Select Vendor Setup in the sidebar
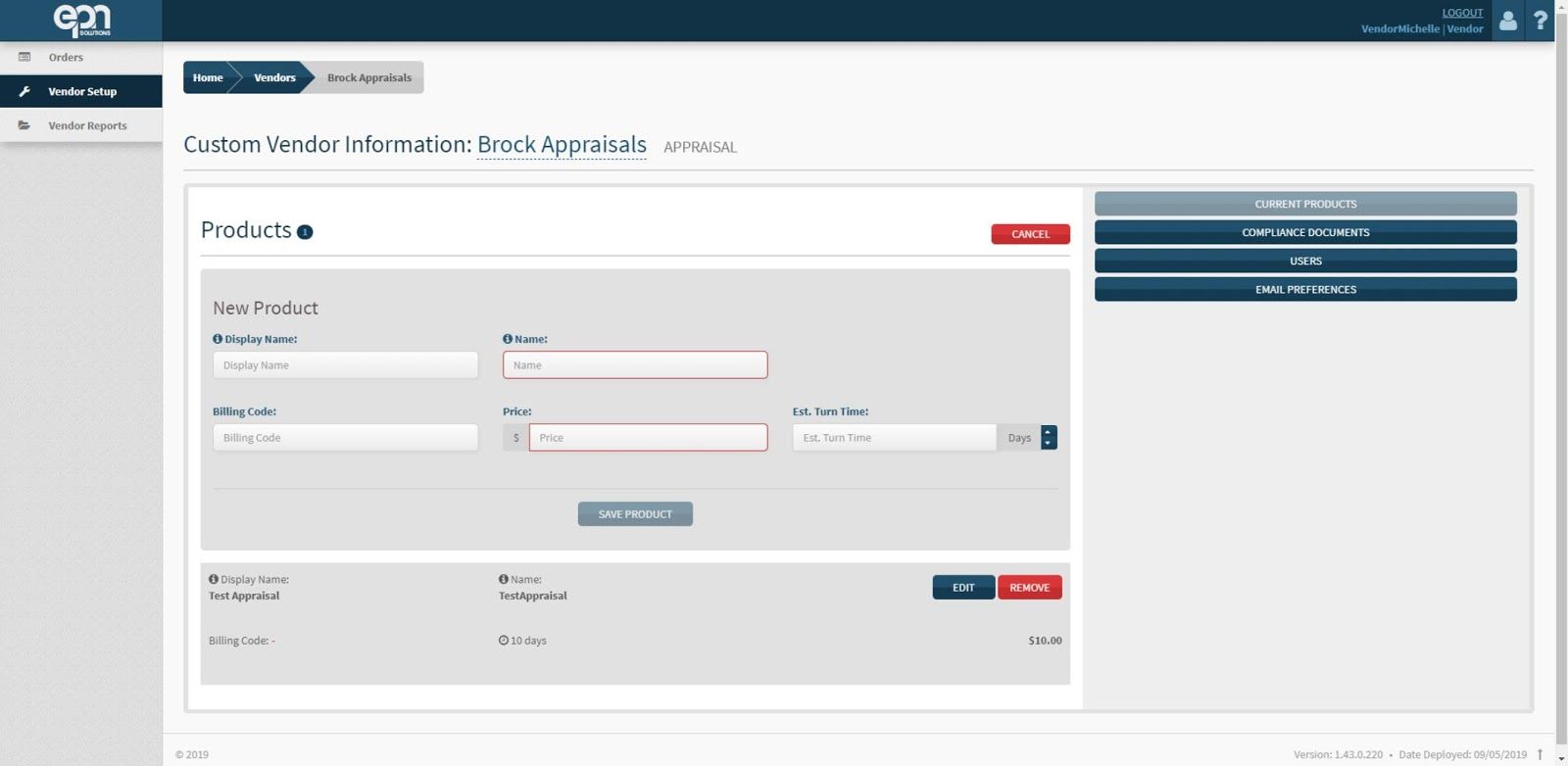The image size is (1568, 766). pos(81,91)
